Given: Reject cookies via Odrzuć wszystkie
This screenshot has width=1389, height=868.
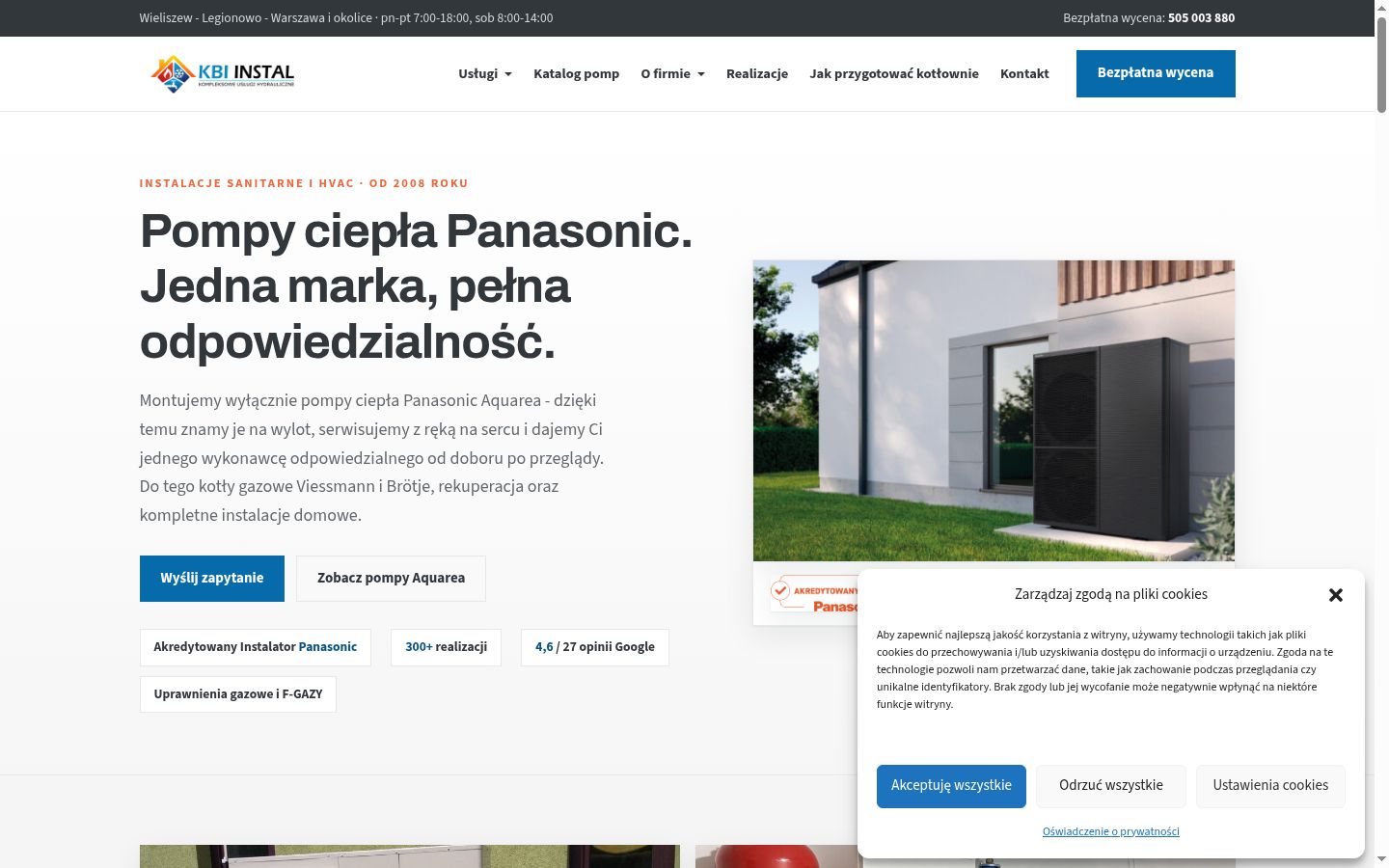Looking at the screenshot, I should point(1111,786).
